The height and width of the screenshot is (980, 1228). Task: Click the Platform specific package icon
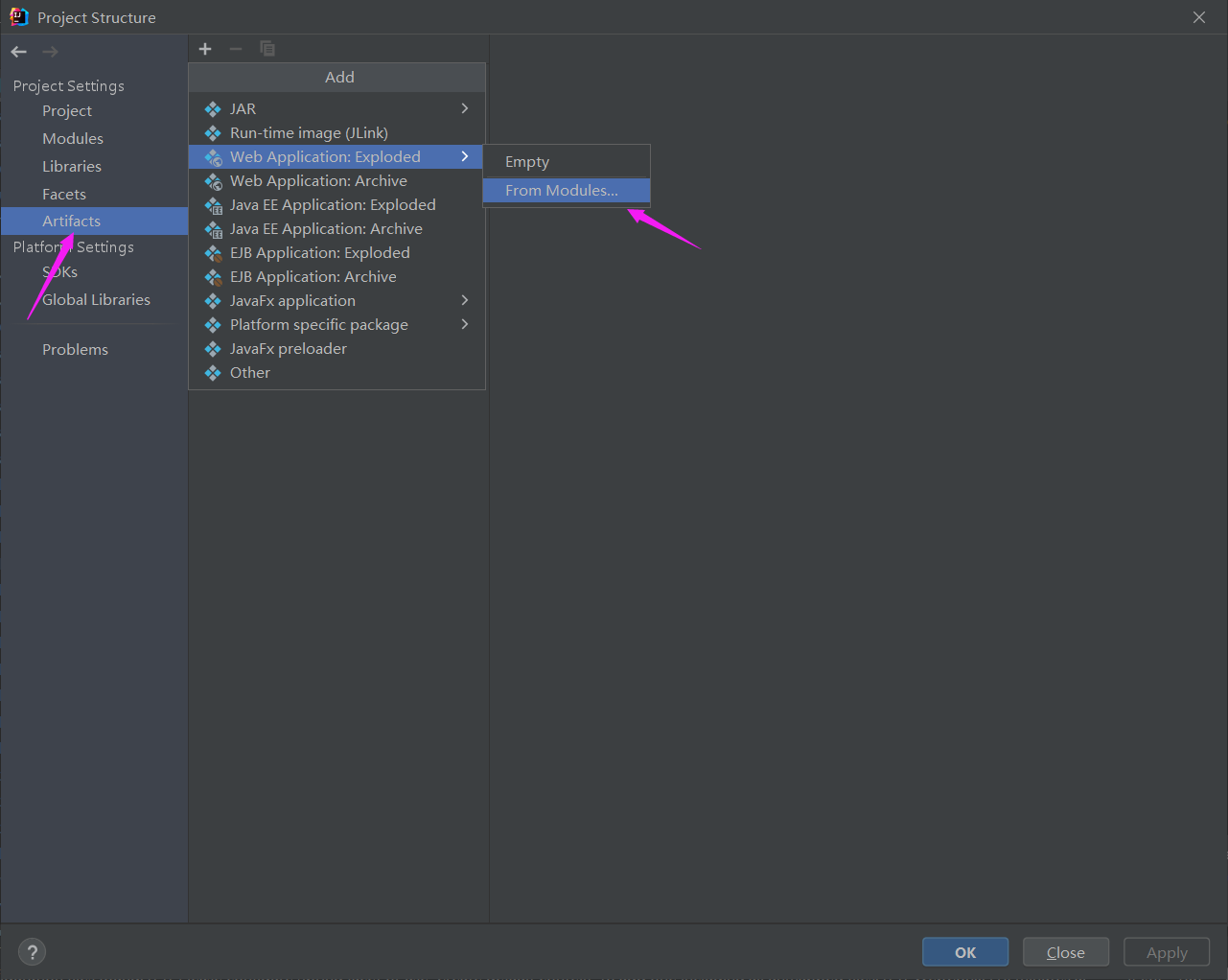point(213,325)
